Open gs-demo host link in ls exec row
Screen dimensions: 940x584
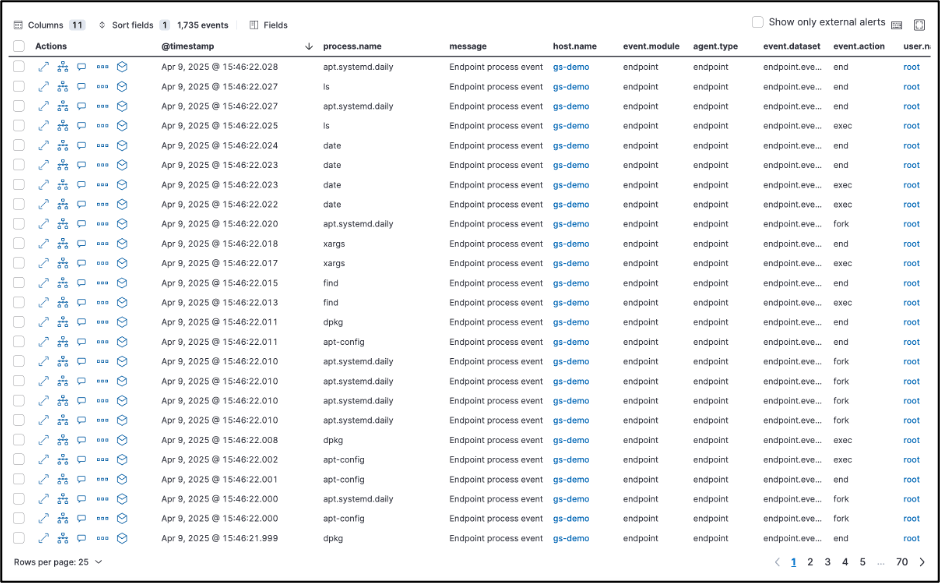pyautogui.click(x=571, y=126)
